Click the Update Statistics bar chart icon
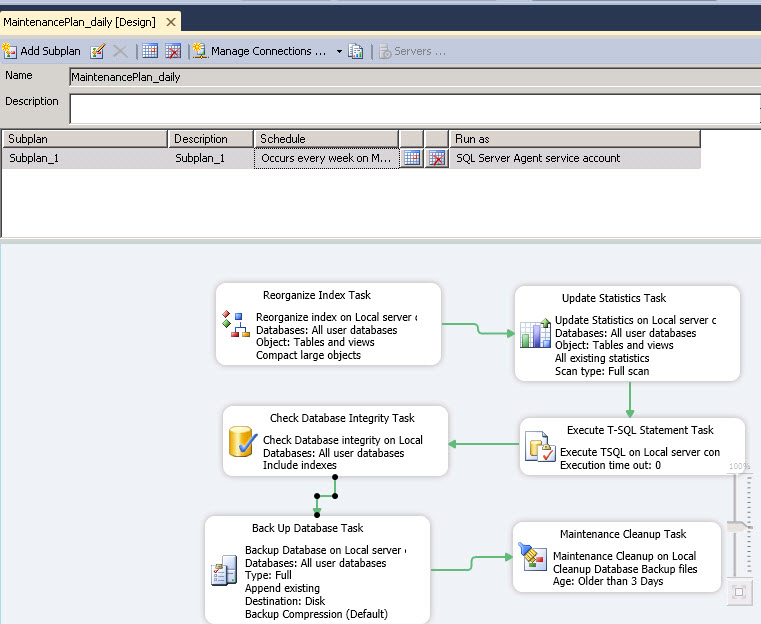The width and height of the screenshot is (761, 624). pos(535,333)
